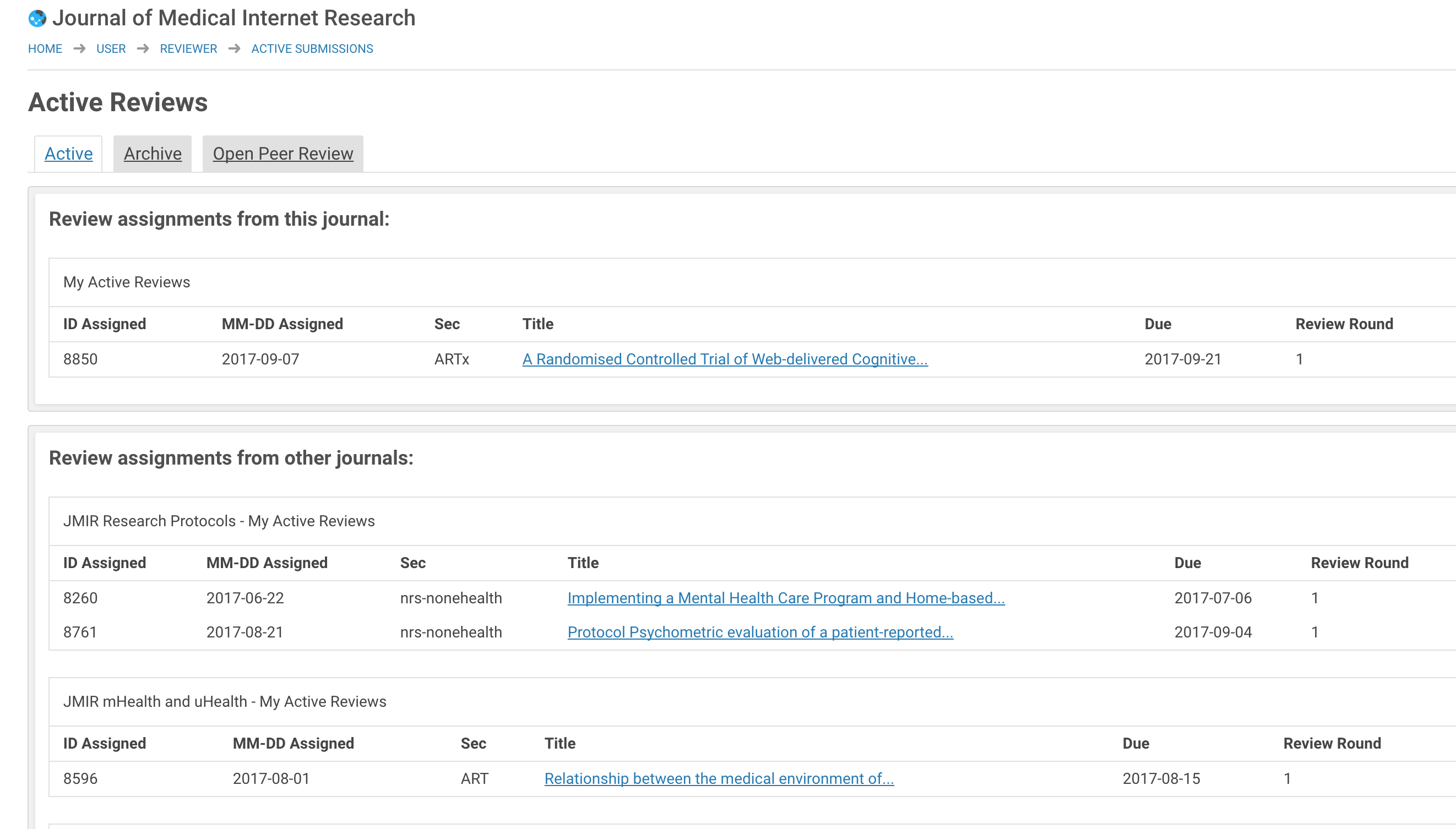This screenshot has height=829, width=1456.
Task: Click the JMIR mHealth and uHealth table heading
Action: pos(224,701)
